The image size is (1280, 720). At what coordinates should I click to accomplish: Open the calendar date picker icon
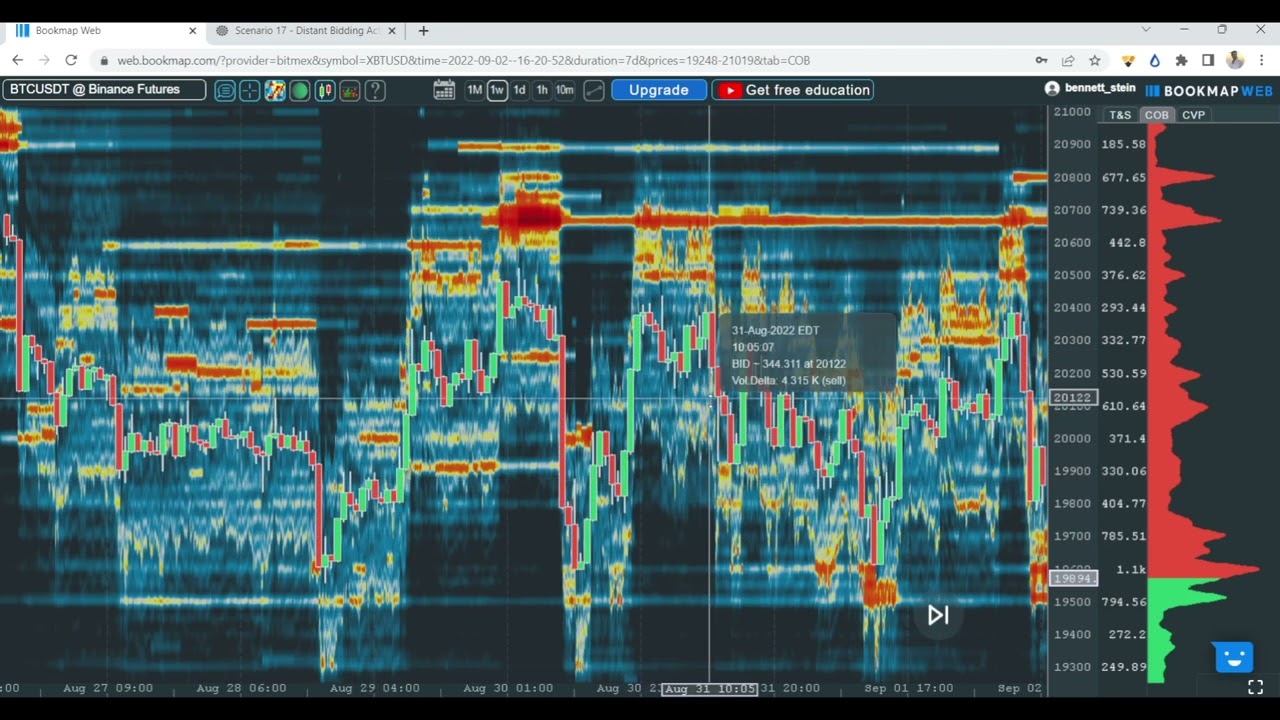point(444,90)
